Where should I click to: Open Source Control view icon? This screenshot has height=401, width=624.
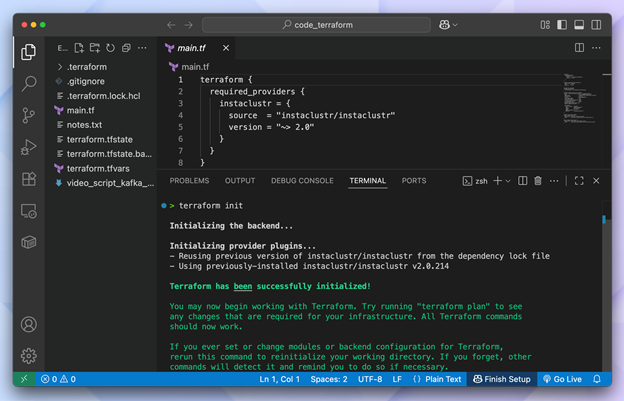[x=28, y=115]
